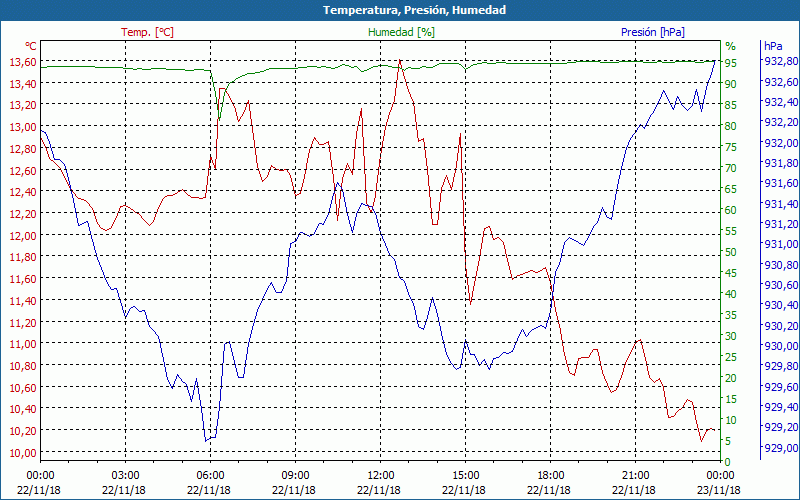
Task: Click temperature axis value '10,00'
Action: coord(23,453)
